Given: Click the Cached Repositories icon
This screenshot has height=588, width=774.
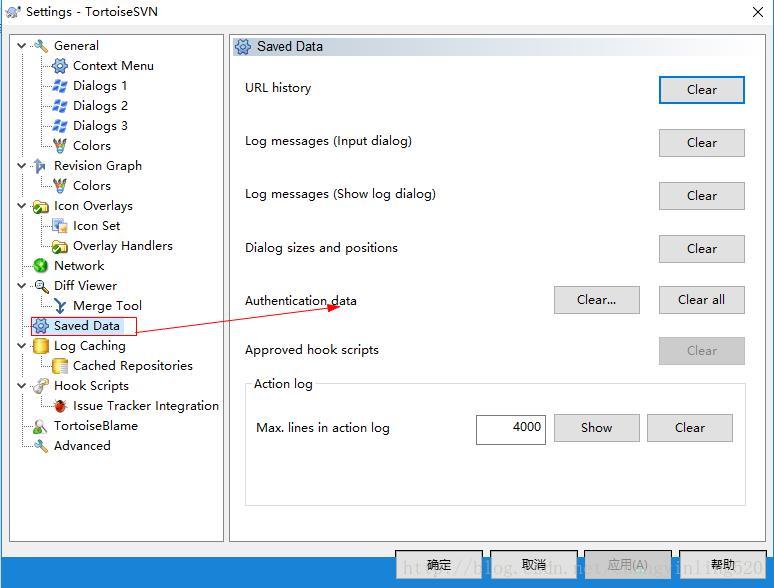Looking at the screenshot, I should (60, 366).
